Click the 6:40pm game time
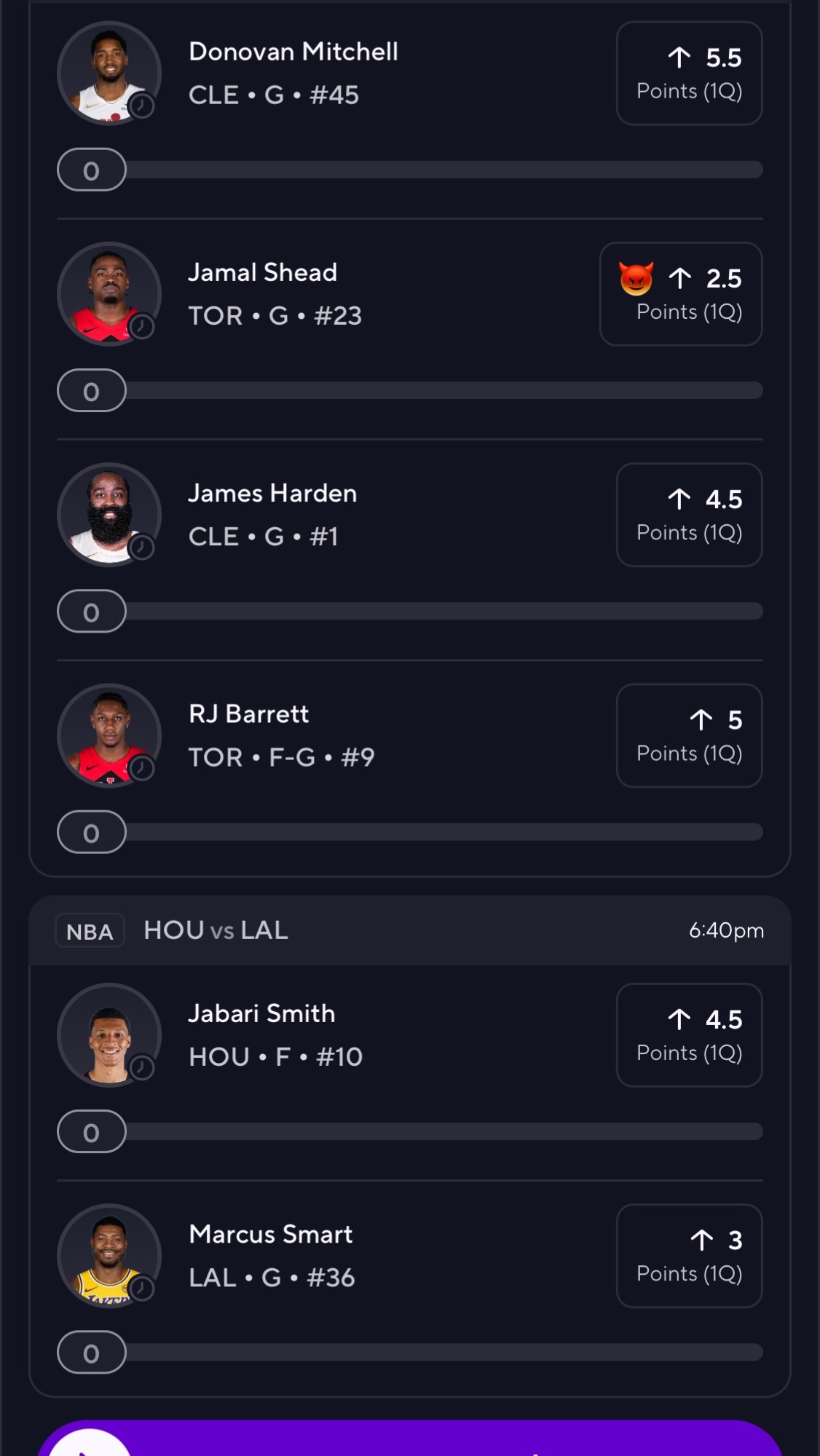 726,930
